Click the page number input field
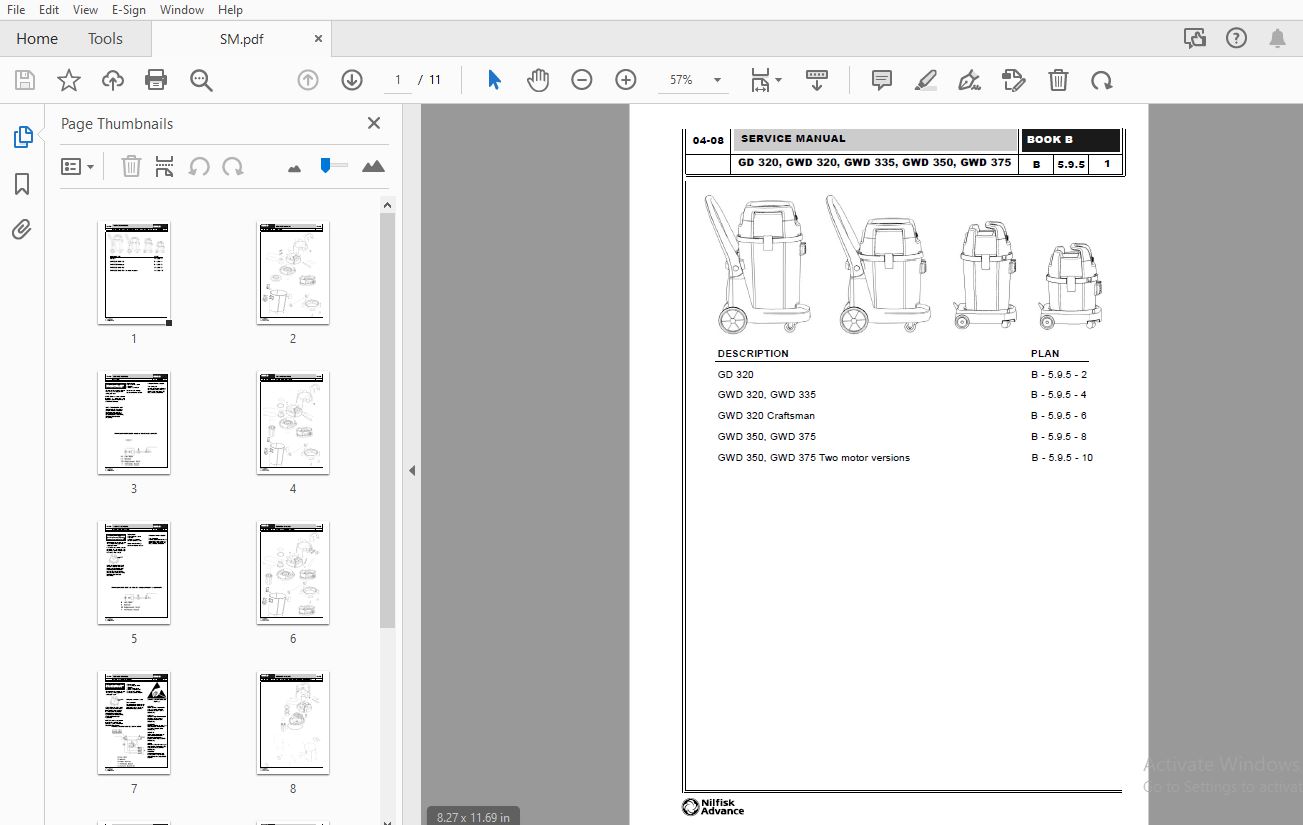 pos(397,80)
